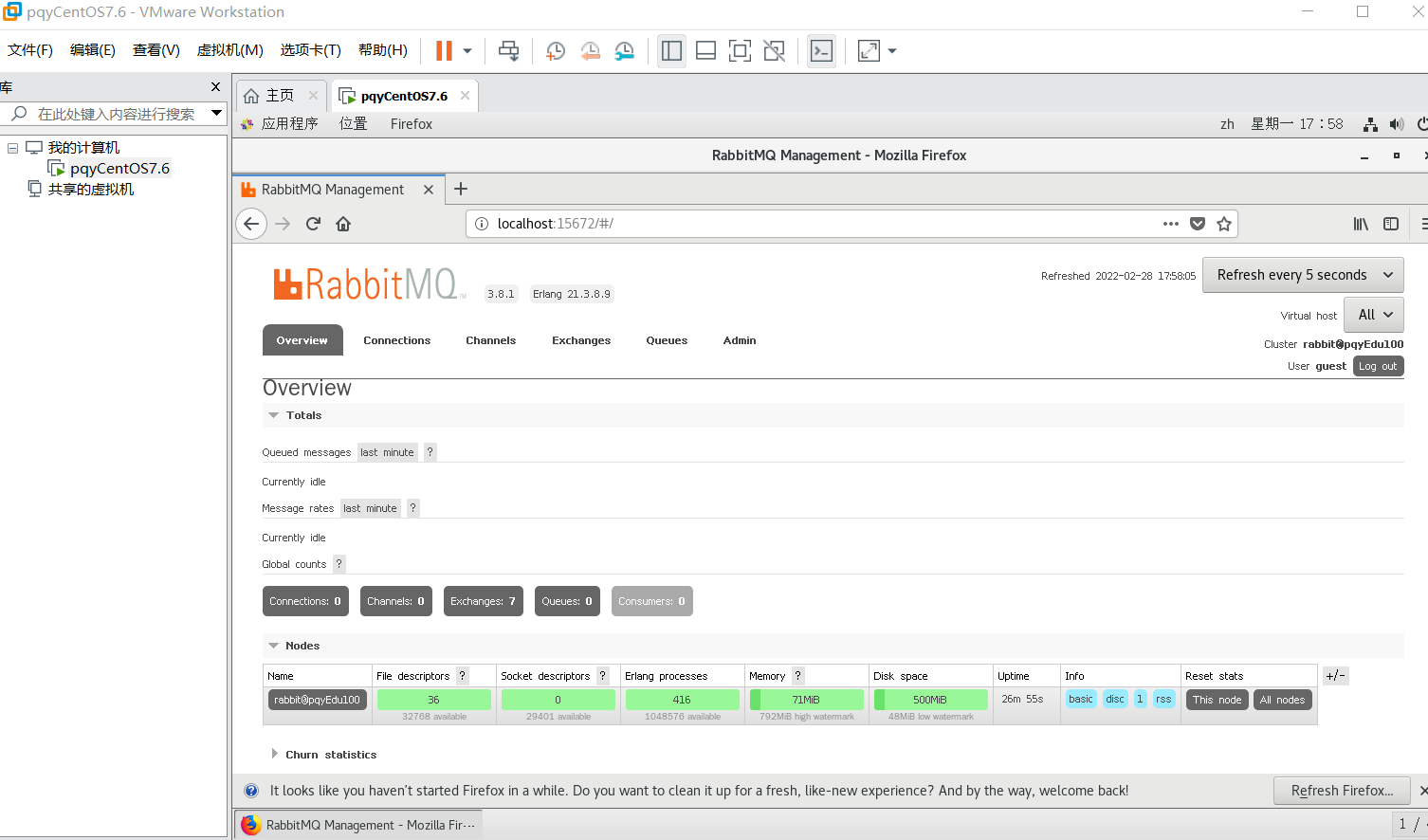Open the power options arrow next to pause
Image resolution: width=1428 pixels, height=840 pixels.
pyautogui.click(x=467, y=51)
